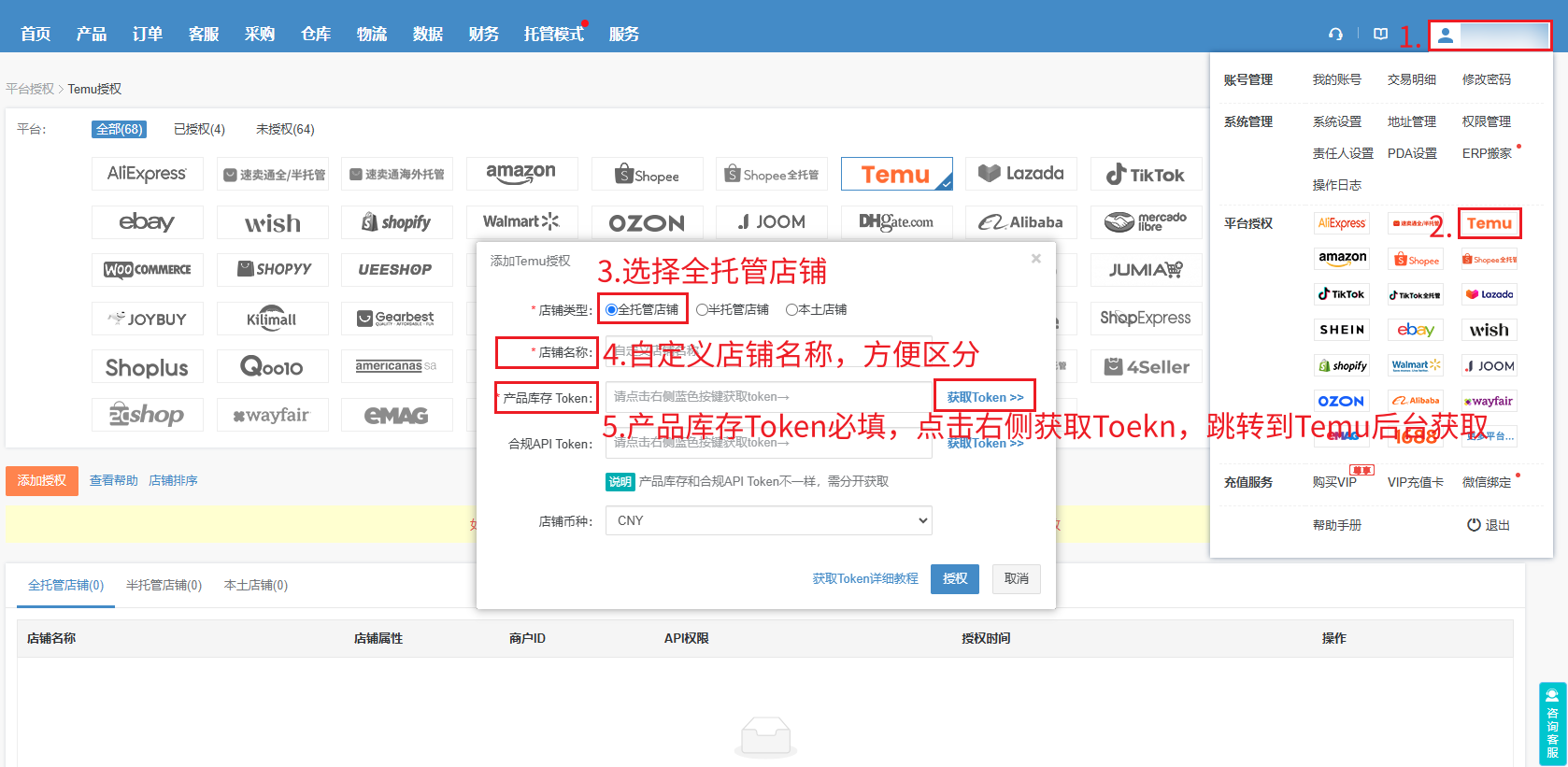This screenshot has height=767, width=1568.
Task: Select the JOOM platform logo tile
Action: click(771, 222)
